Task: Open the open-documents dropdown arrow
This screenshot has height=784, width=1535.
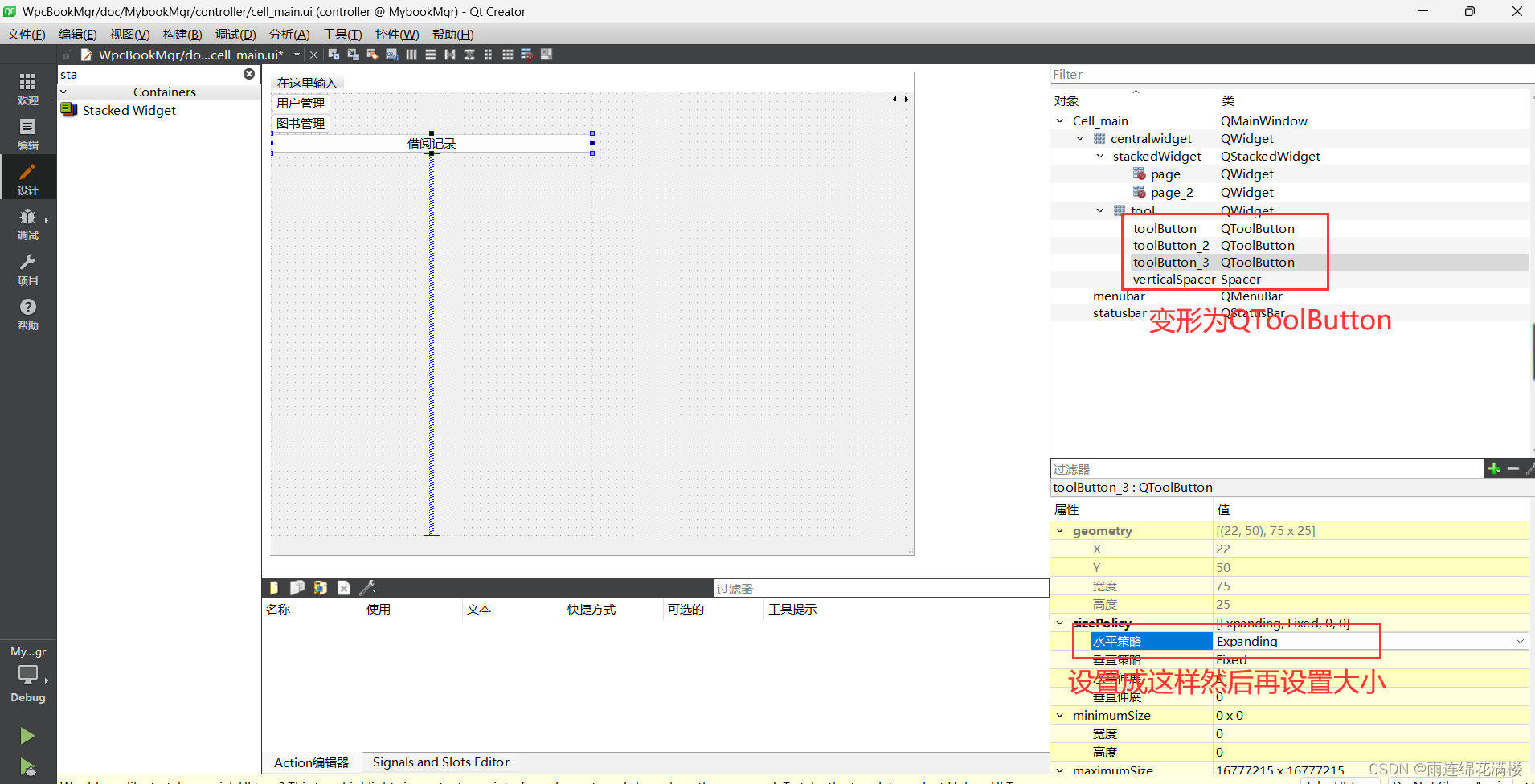Action: point(297,55)
